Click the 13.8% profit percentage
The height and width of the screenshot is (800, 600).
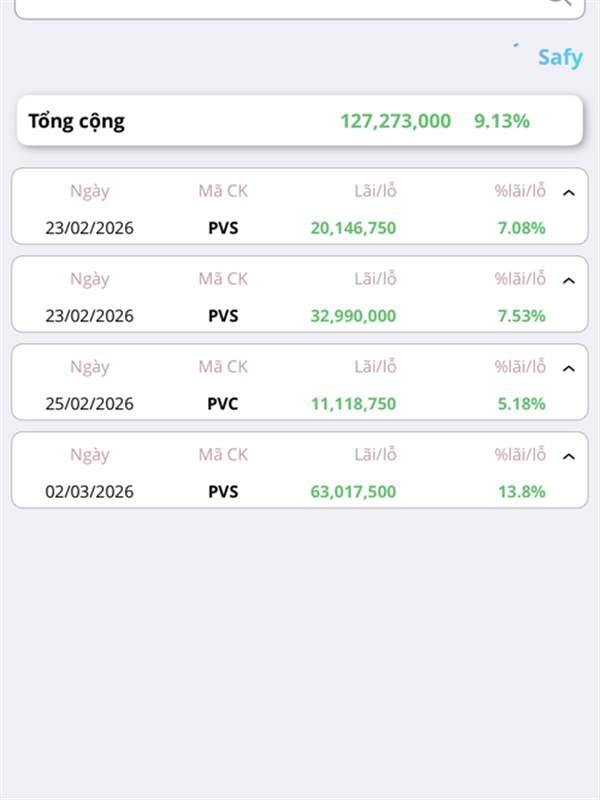click(x=521, y=492)
